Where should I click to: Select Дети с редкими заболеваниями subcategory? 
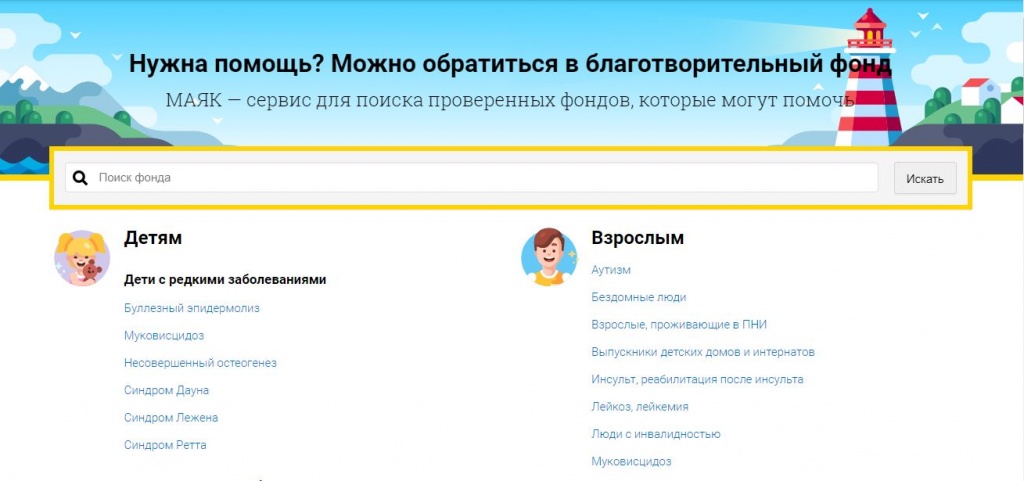pyautogui.click(x=225, y=280)
